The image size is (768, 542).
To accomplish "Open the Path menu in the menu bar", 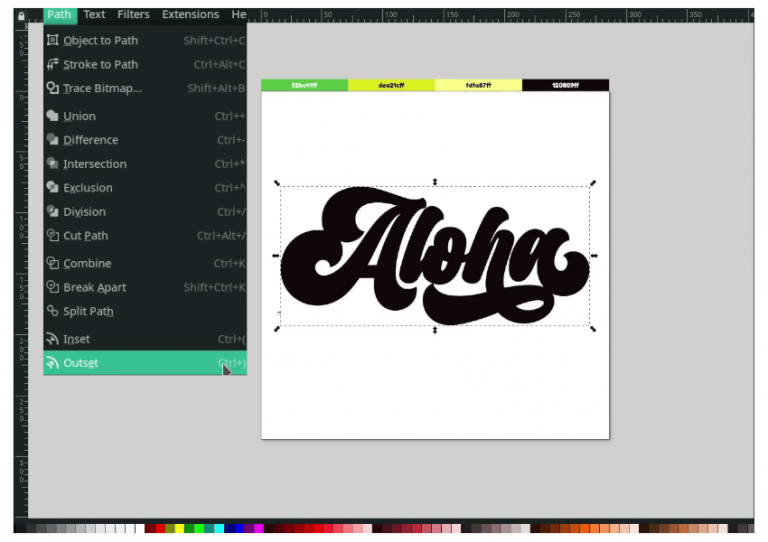I will pyautogui.click(x=59, y=15).
